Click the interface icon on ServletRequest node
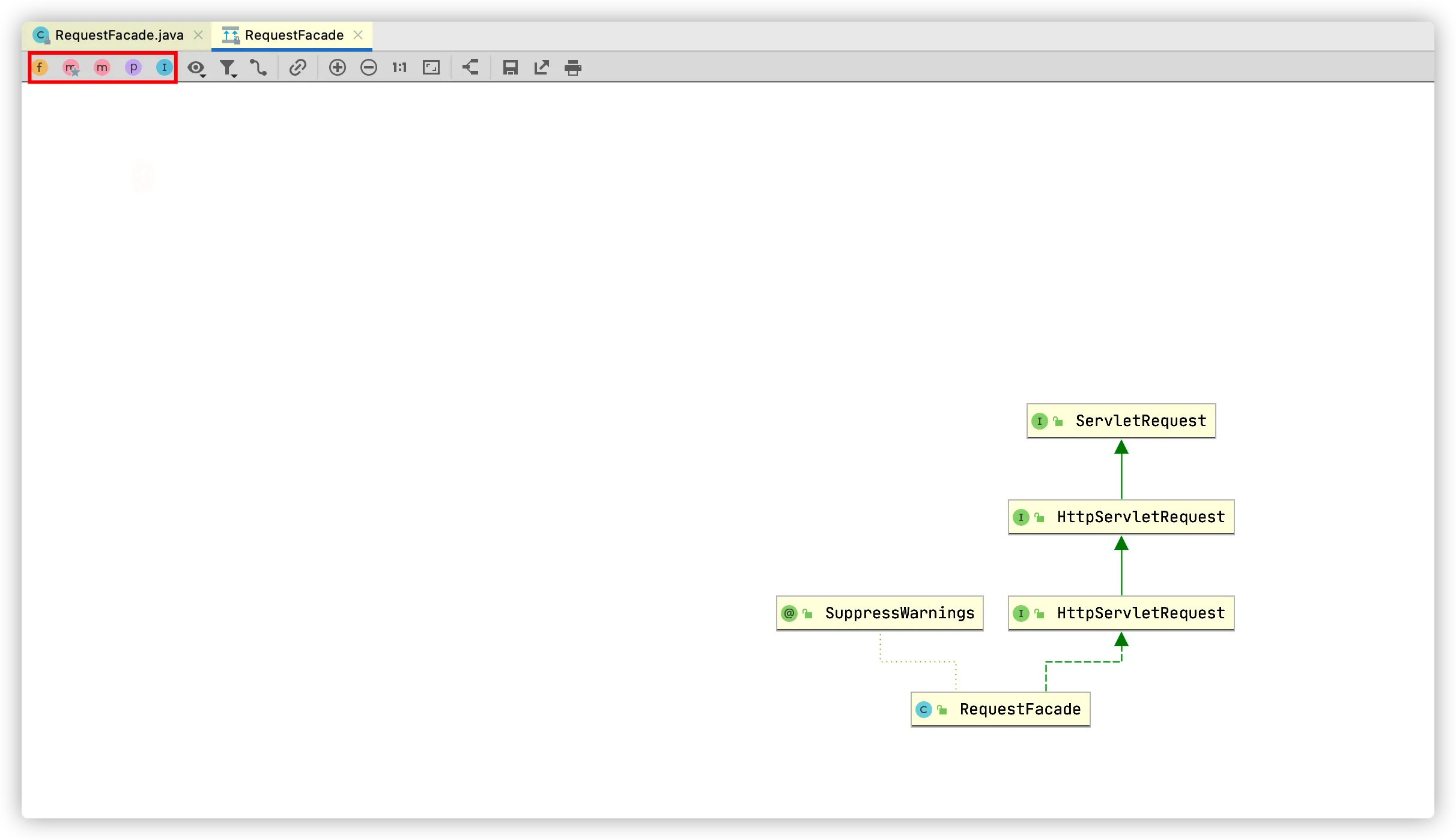1456x840 pixels. pyautogui.click(x=1039, y=421)
